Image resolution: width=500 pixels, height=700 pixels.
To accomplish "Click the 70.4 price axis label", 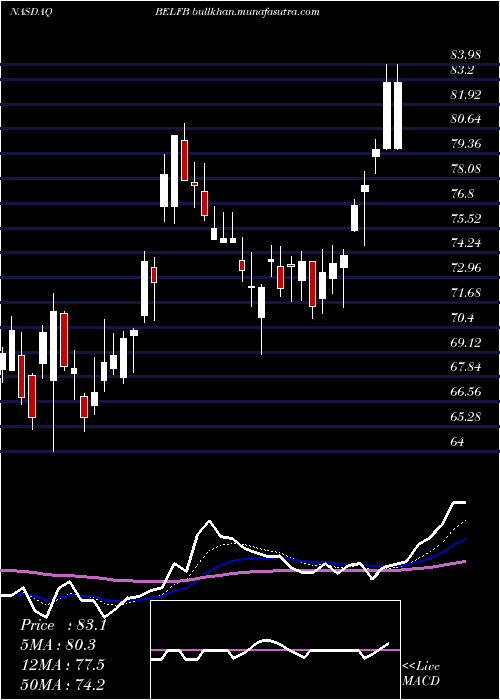I will [462, 318].
